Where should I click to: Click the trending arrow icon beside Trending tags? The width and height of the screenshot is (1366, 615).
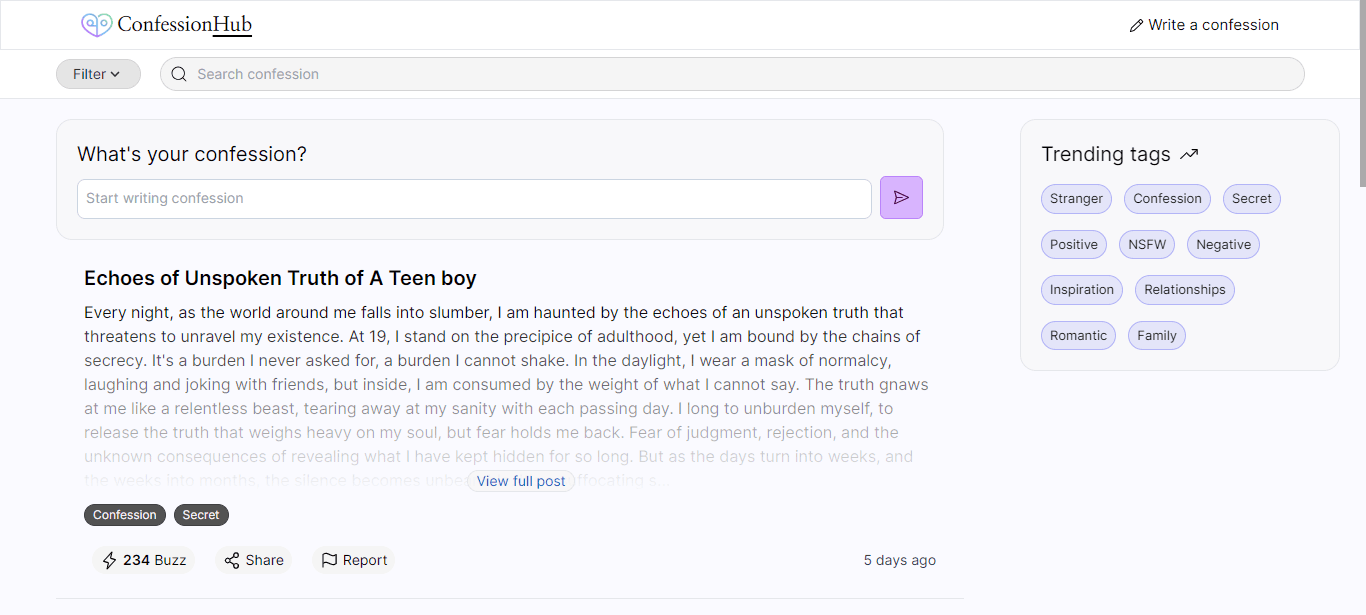pos(1189,155)
